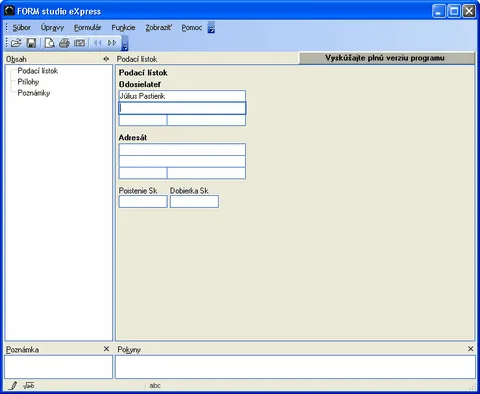Click the move icon in Obsah panel header
This screenshot has width=480, height=394.
pyautogui.click(x=106, y=59)
